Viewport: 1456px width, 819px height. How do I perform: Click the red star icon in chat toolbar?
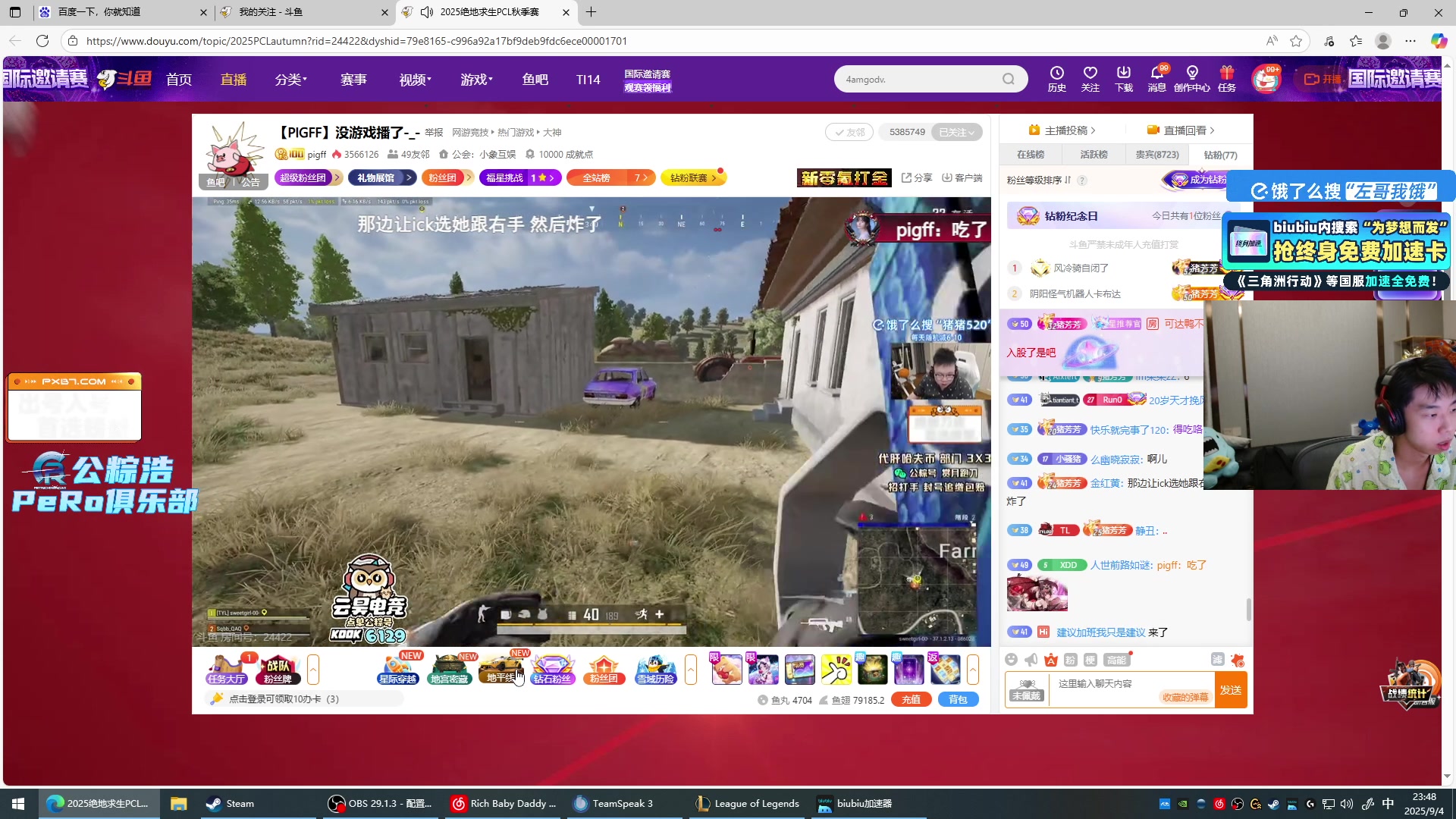point(1237,660)
